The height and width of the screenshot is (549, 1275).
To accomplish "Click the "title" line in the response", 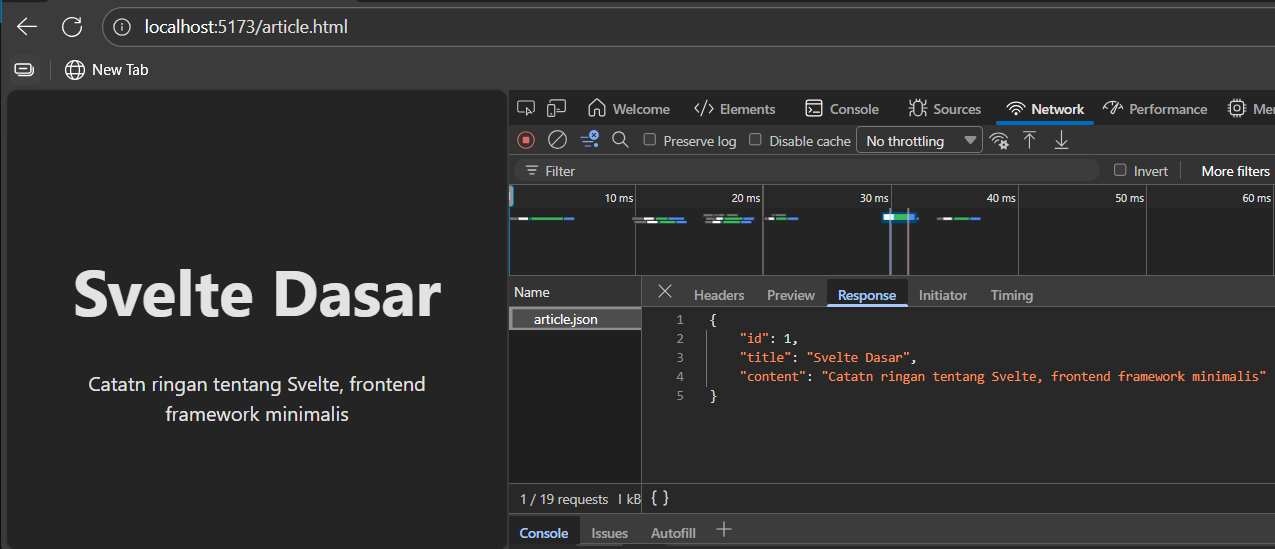I will click(827, 357).
